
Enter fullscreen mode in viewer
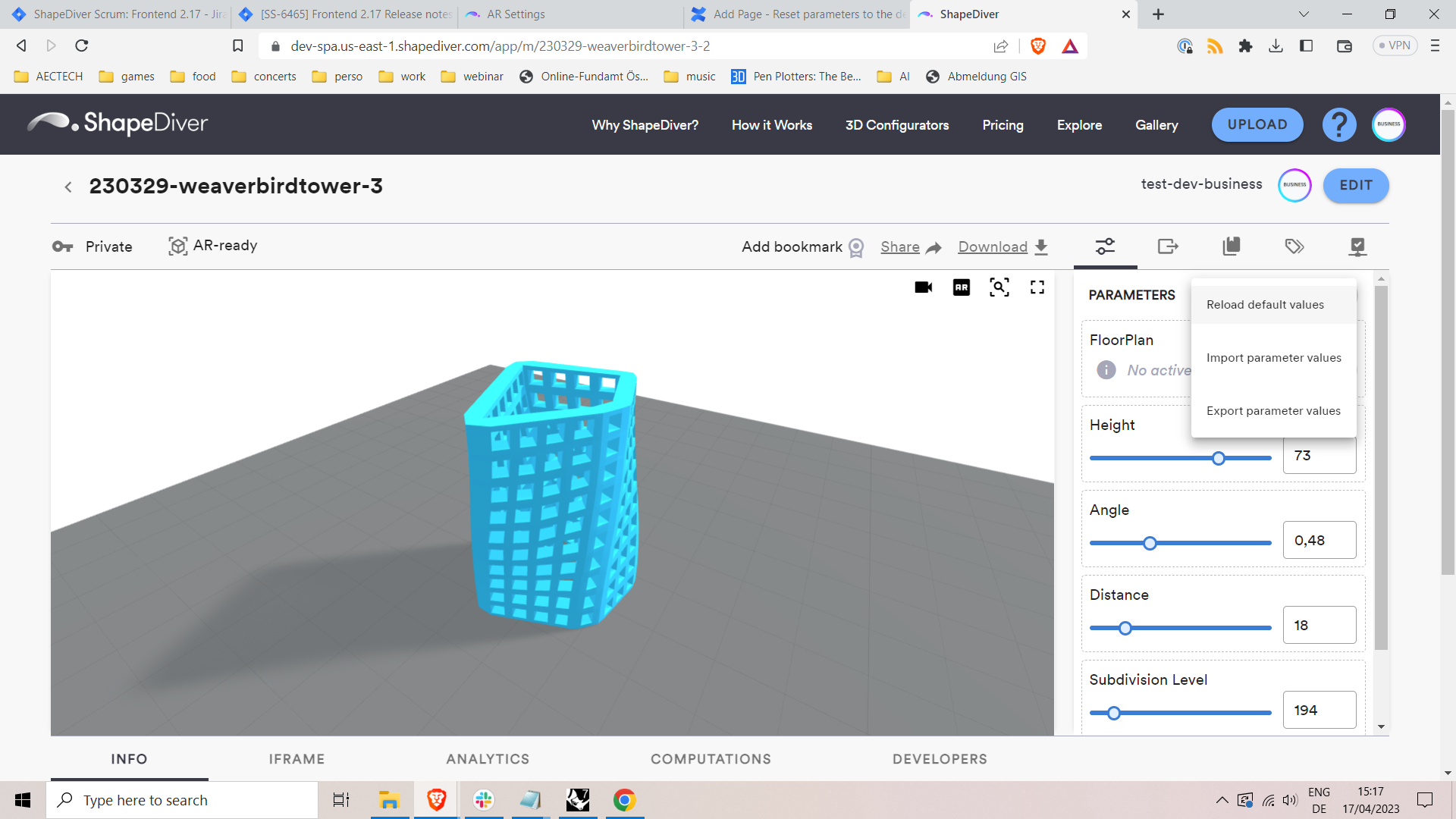coord(1037,287)
